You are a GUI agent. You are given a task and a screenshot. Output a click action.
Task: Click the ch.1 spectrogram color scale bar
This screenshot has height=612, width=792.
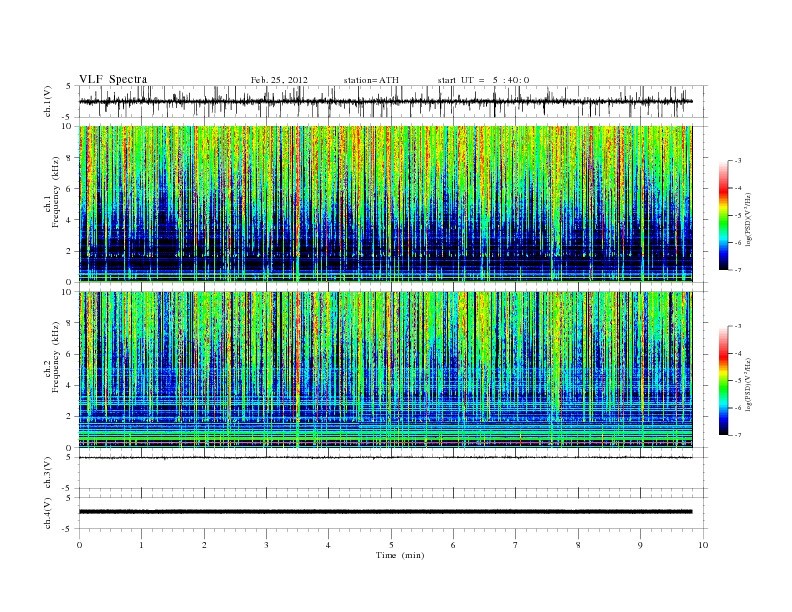(724, 216)
